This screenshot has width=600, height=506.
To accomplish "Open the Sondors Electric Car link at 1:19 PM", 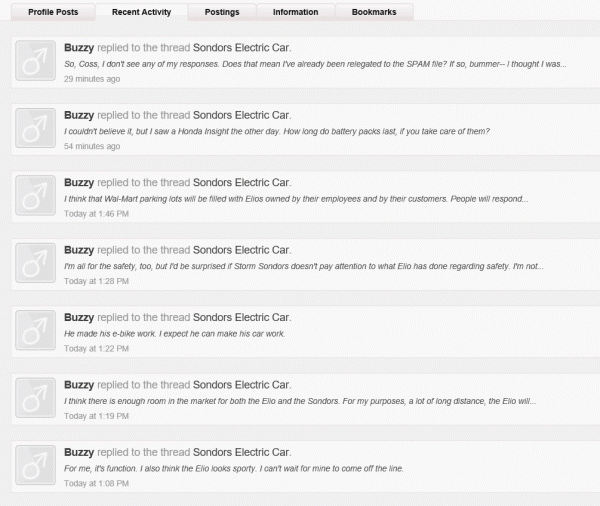I will [x=240, y=384].
